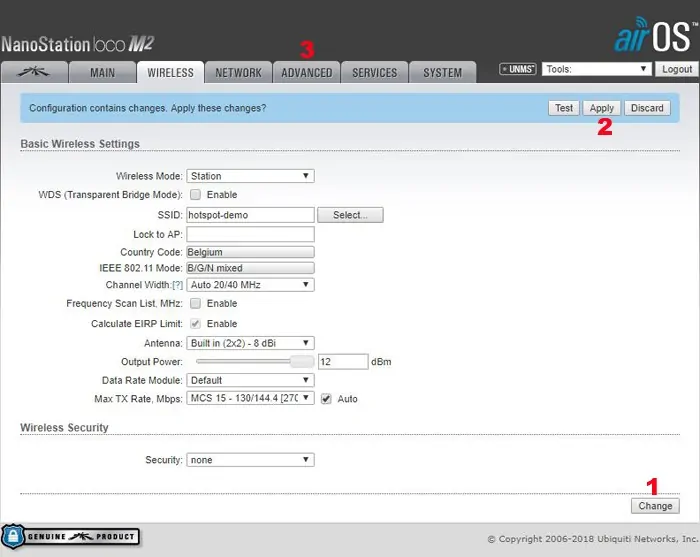Open the Tools dropdown

(597, 69)
